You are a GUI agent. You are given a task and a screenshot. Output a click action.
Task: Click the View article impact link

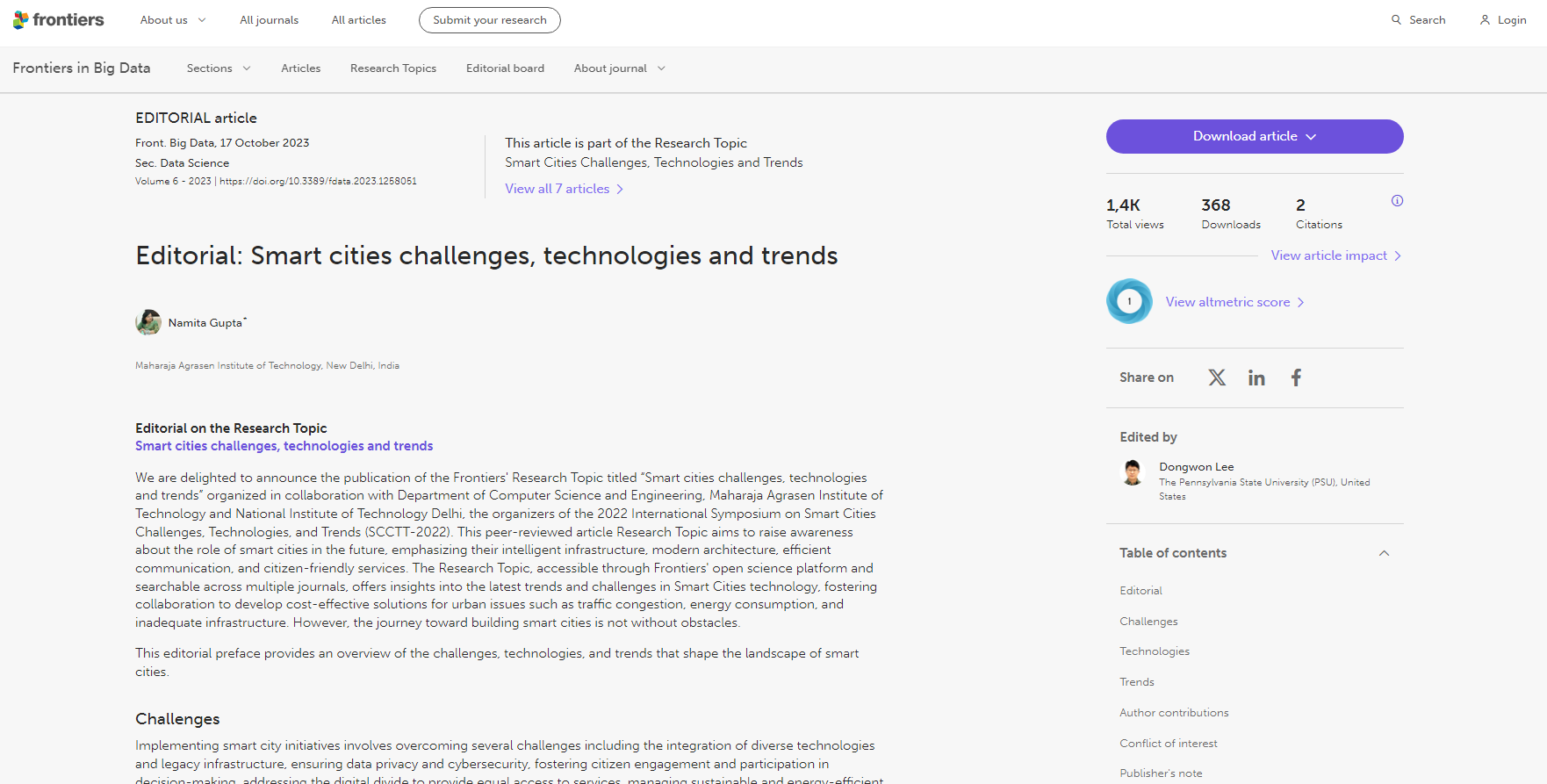tap(1335, 255)
